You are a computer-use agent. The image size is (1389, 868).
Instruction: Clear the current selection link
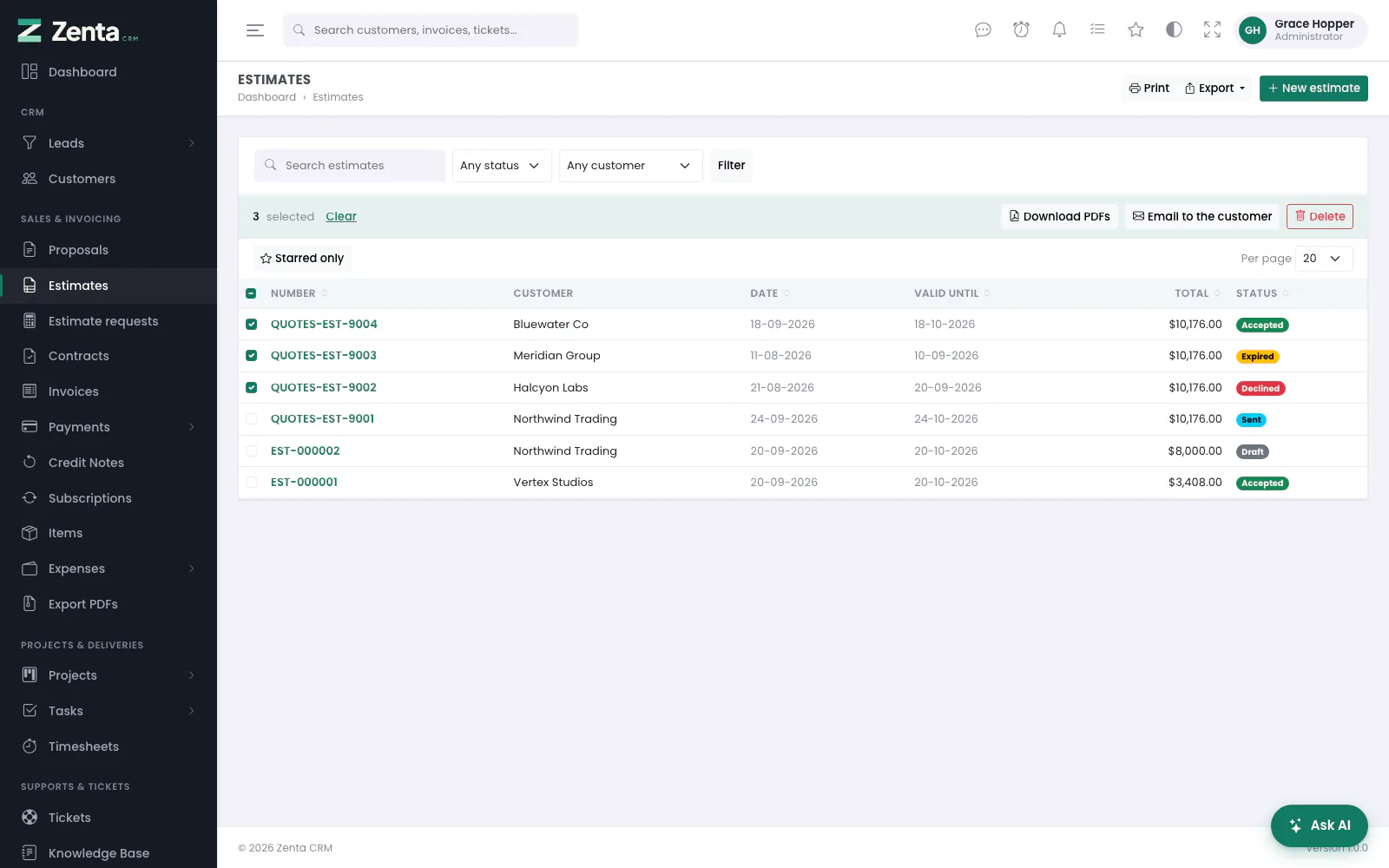point(341,217)
